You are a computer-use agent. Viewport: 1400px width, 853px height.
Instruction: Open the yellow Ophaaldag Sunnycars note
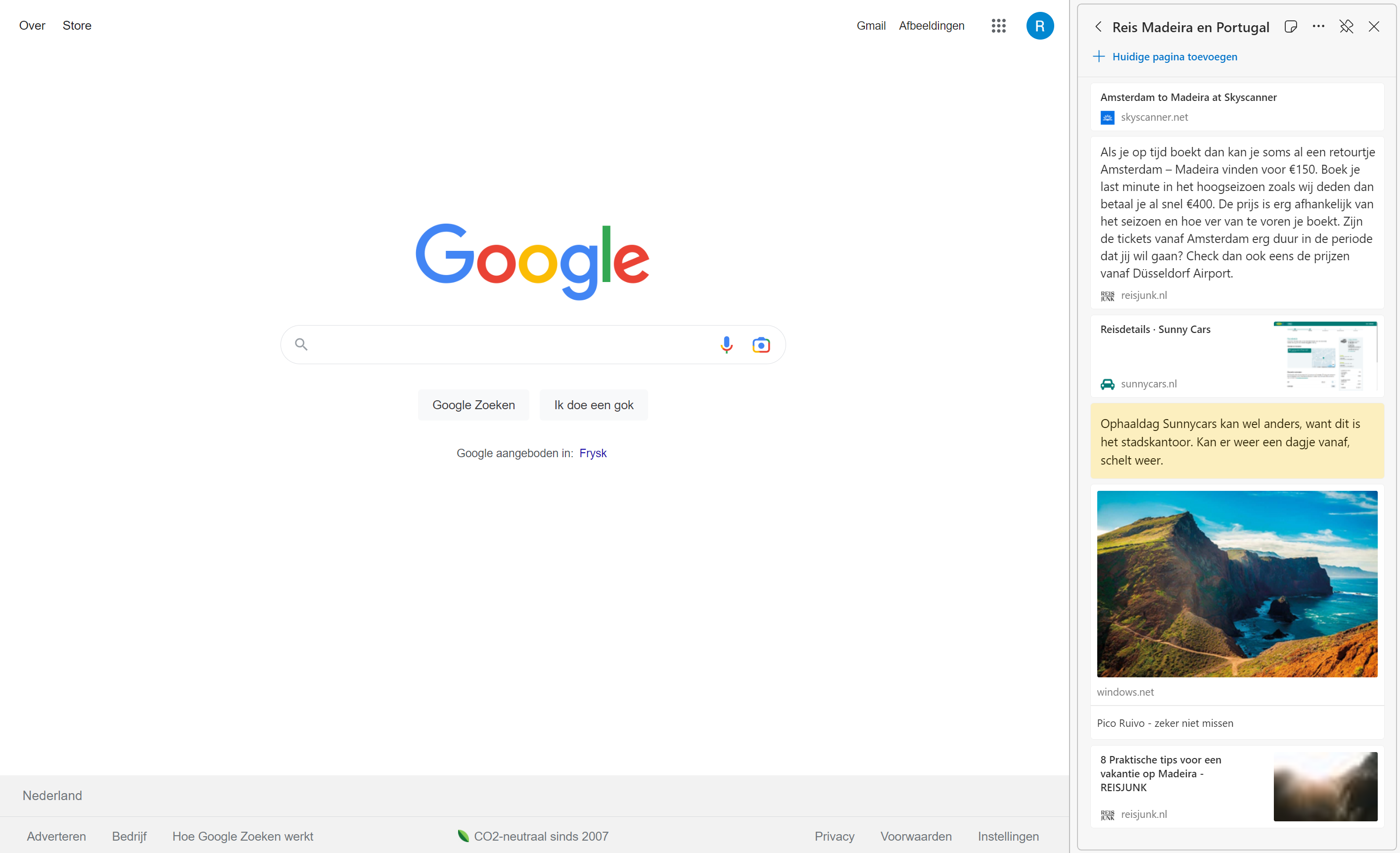[1237, 441]
